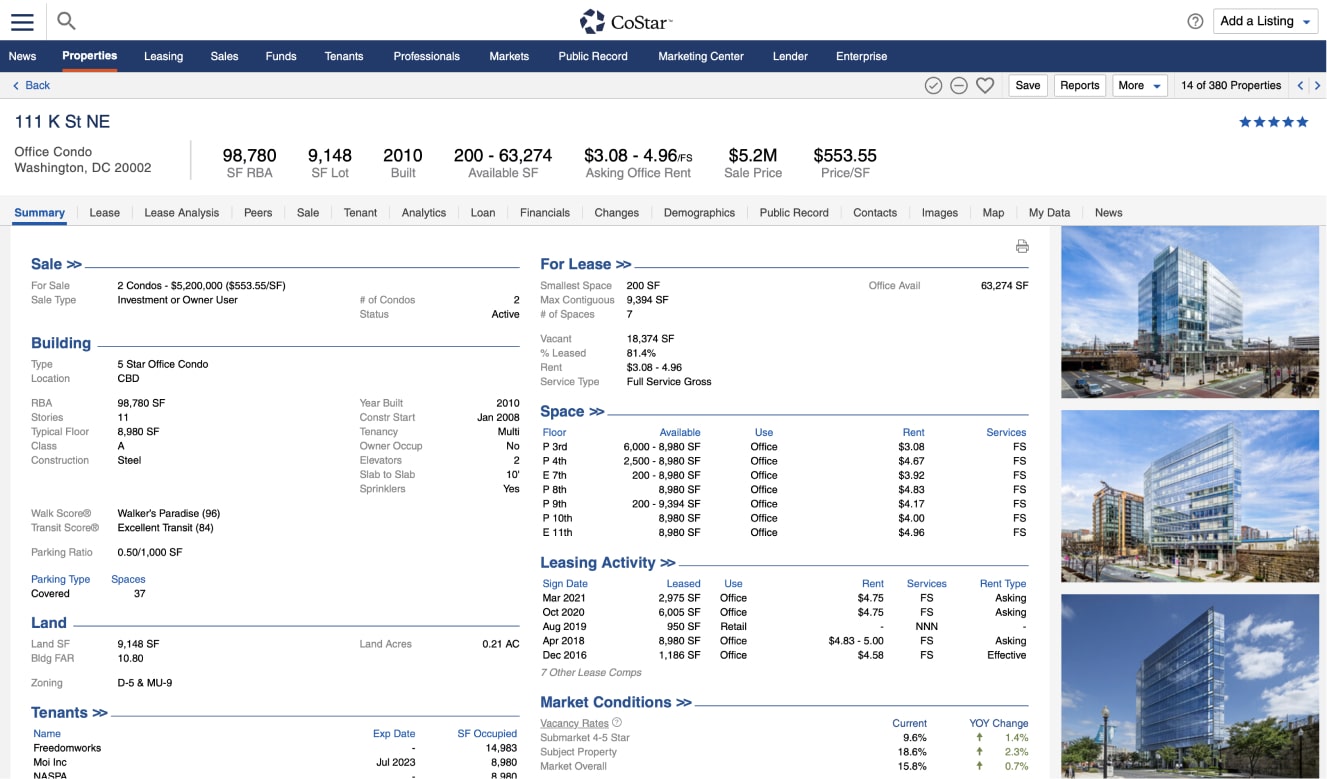Open the hamburger main menu
Image resolution: width=1327 pixels, height=779 pixels.
point(22,21)
